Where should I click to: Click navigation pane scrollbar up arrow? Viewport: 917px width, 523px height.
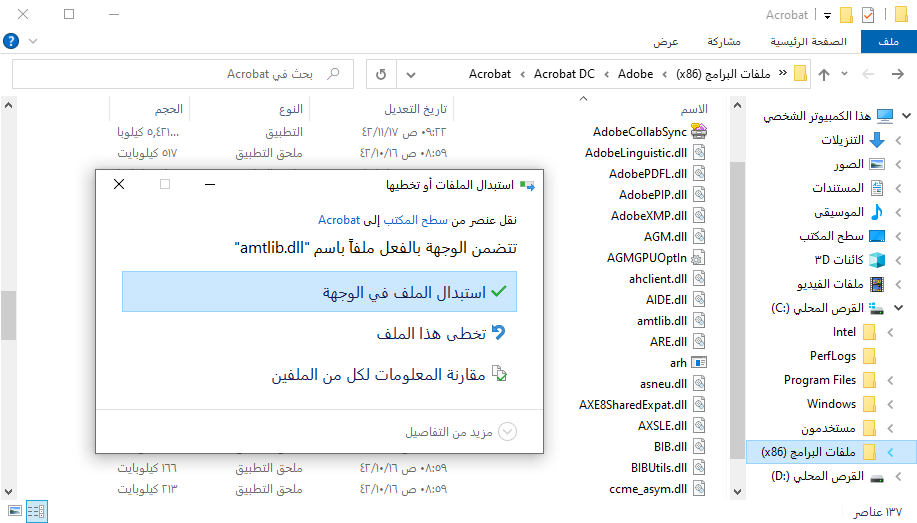737,105
